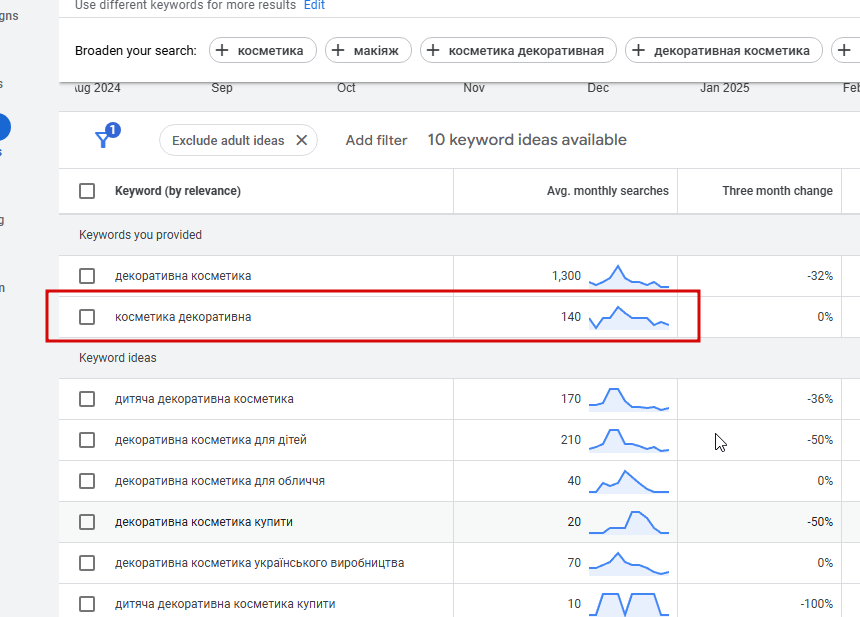Add 'декоративная косметика' suggestion chip
The height and width of the screenshot is (617, 860).
pyautogui.click(x=723, y=50)
